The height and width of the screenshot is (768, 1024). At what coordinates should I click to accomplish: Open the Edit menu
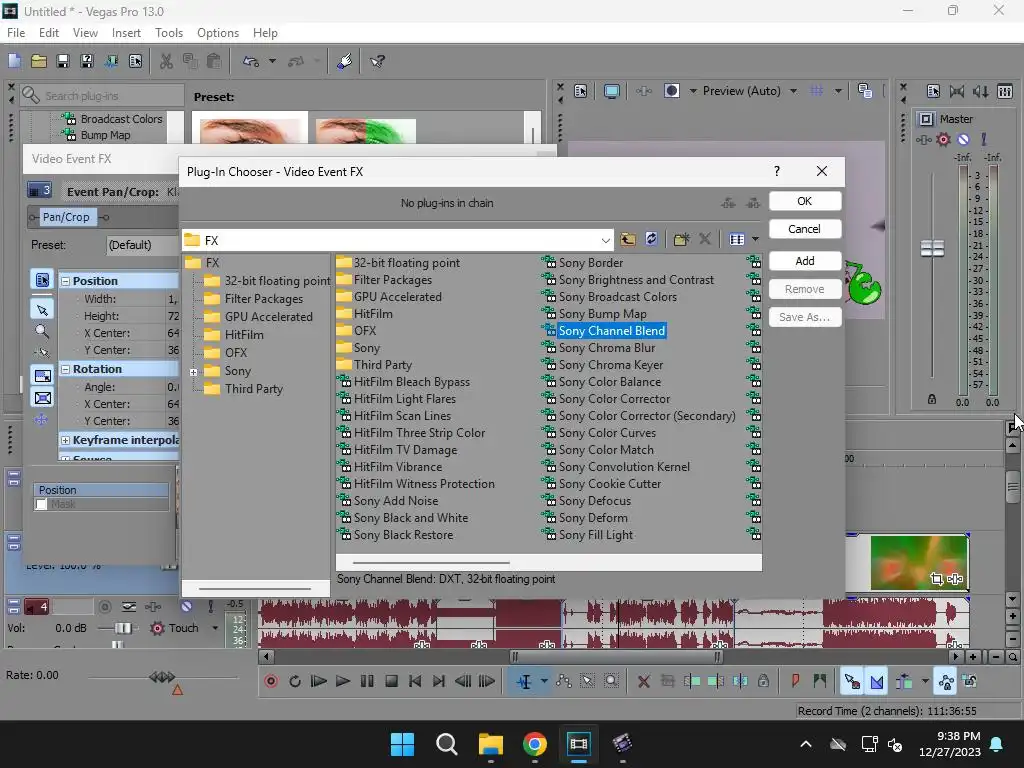point(49,33)
